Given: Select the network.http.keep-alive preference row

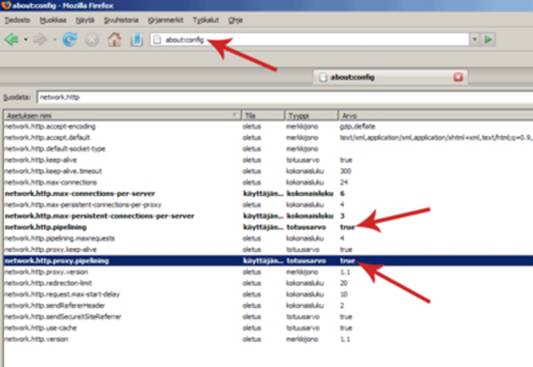Looking at the screenshot, I should pyautogui.click(x=268, y=160).
